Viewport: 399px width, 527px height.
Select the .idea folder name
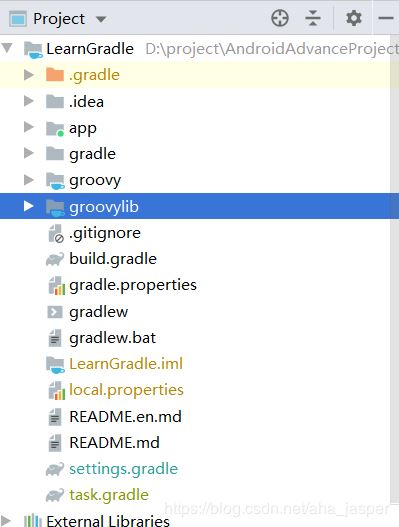[x=86, y=102]
